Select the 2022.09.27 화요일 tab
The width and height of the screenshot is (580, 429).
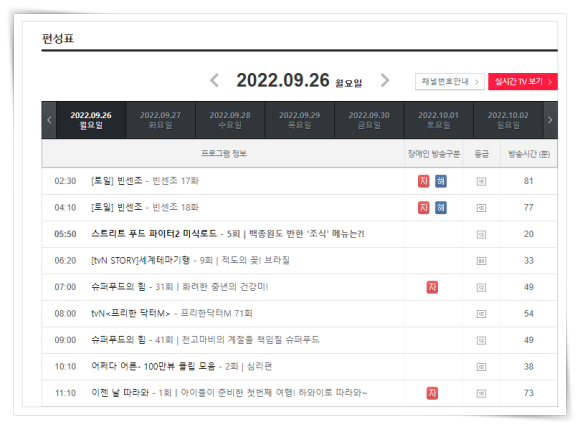pos(161,120)
